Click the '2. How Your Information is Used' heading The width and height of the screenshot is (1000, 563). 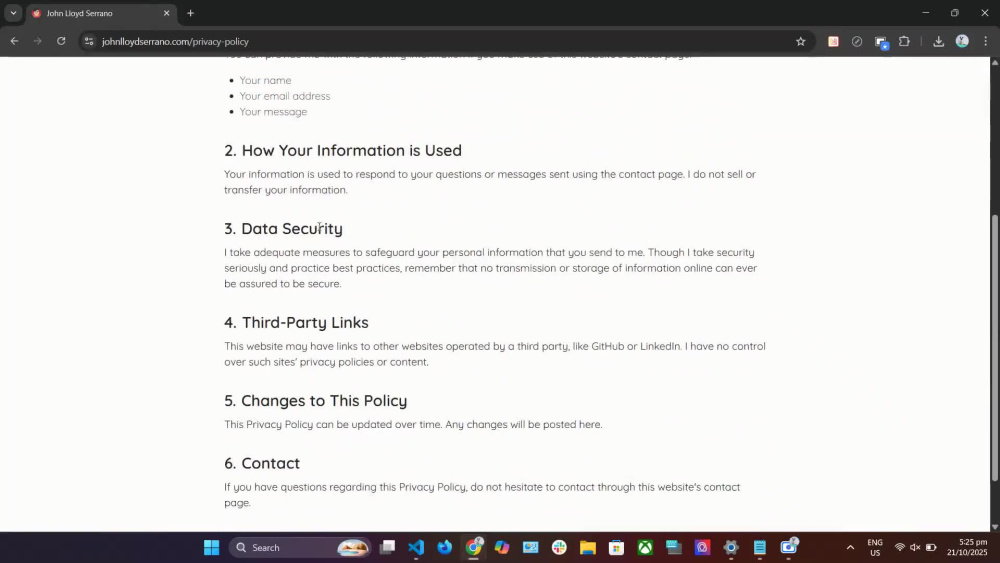[x=342, y=150]
